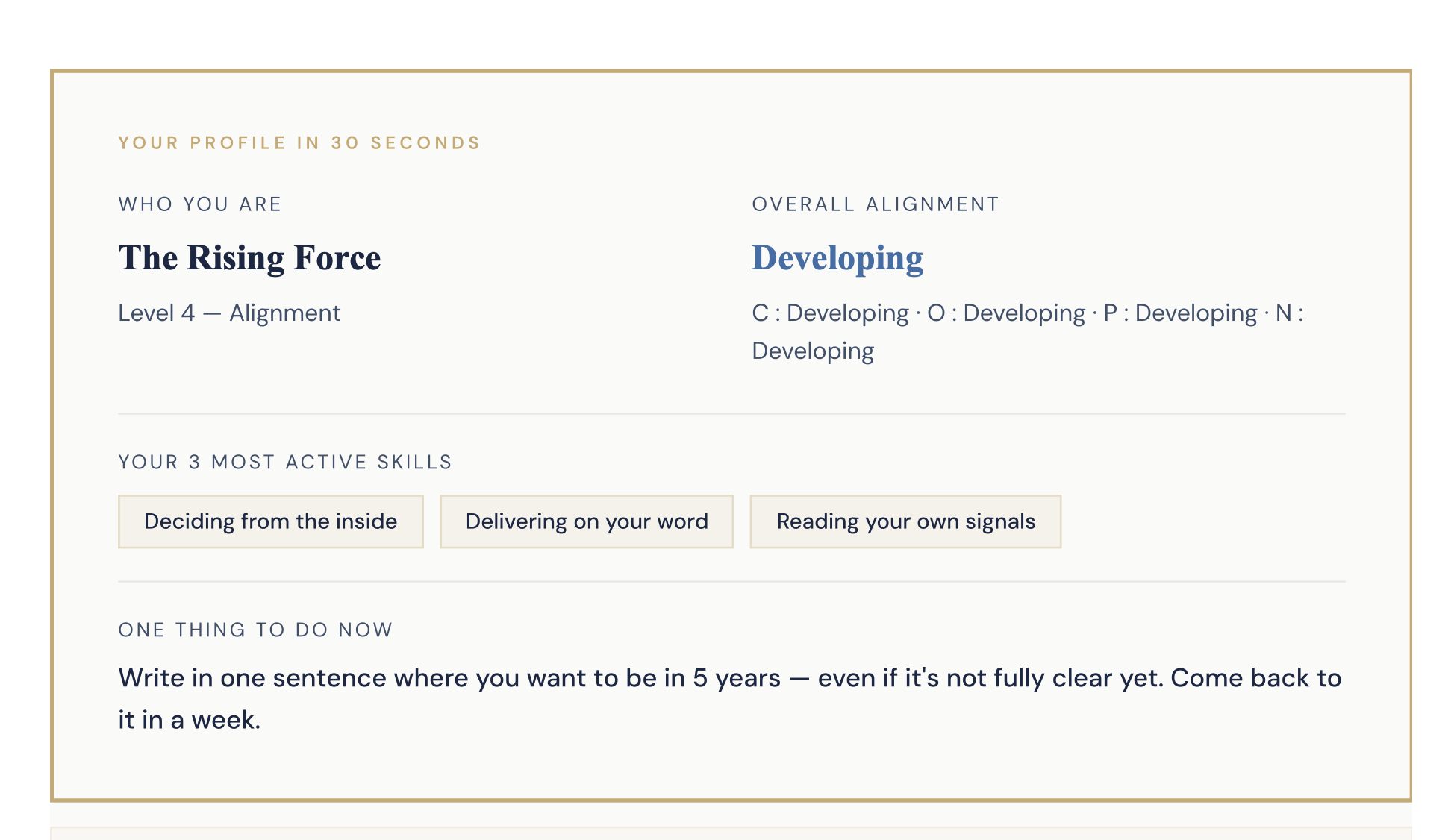Click the 'YOUR PROFILE IN 30 SECONDS' heading
Viewport: 1451px width, 840px height.
tap(299, 143)
